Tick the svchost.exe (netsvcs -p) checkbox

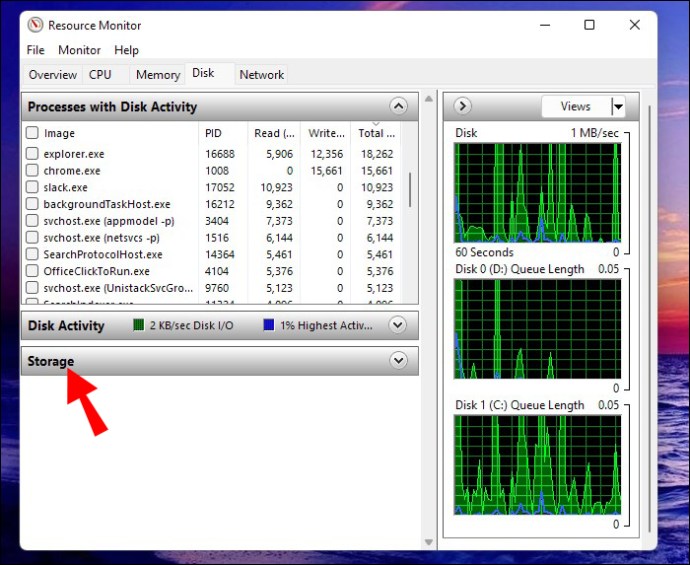32,238
